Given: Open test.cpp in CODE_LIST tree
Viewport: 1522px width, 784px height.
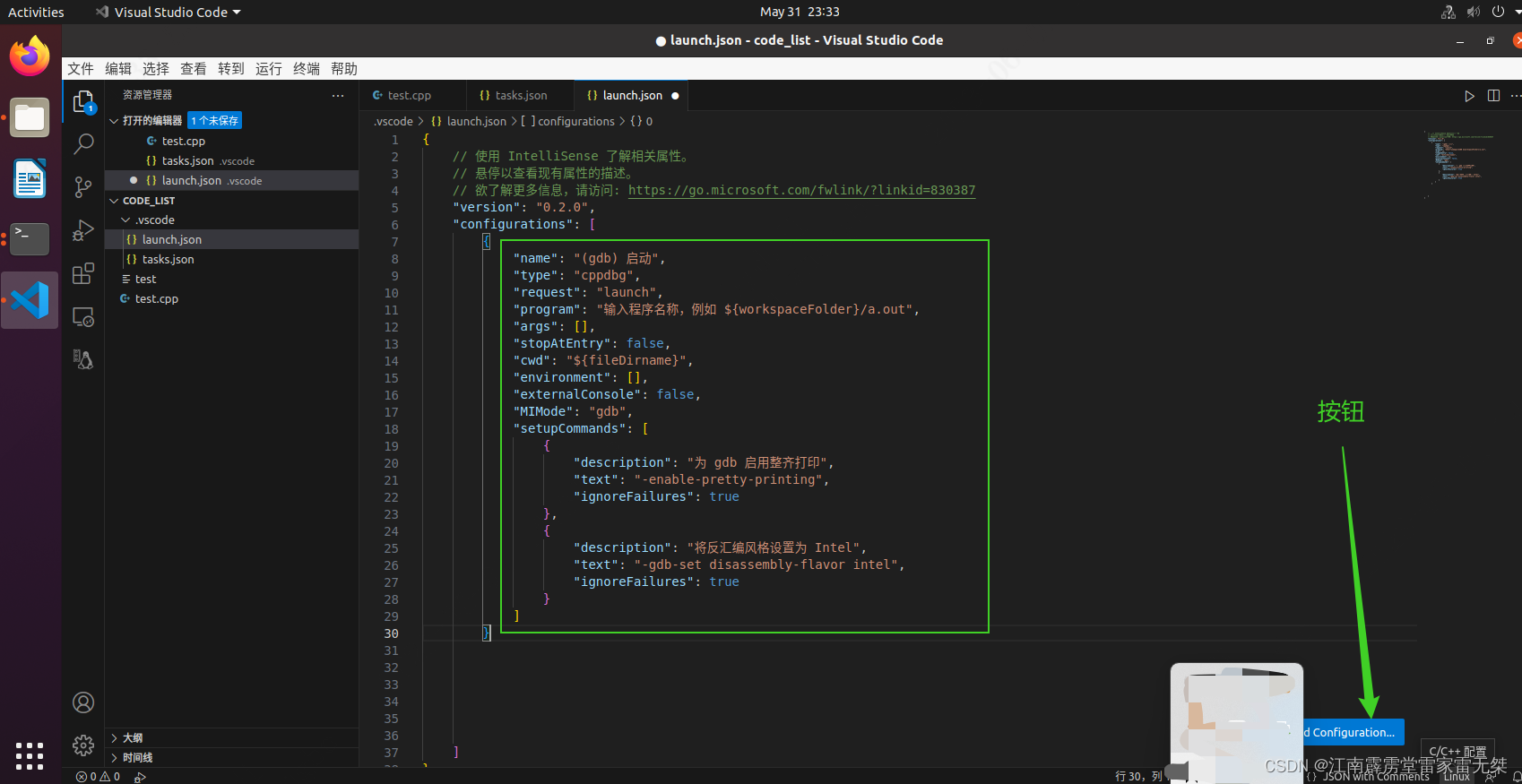Looking at the screenshot, I should pos(232,299).
